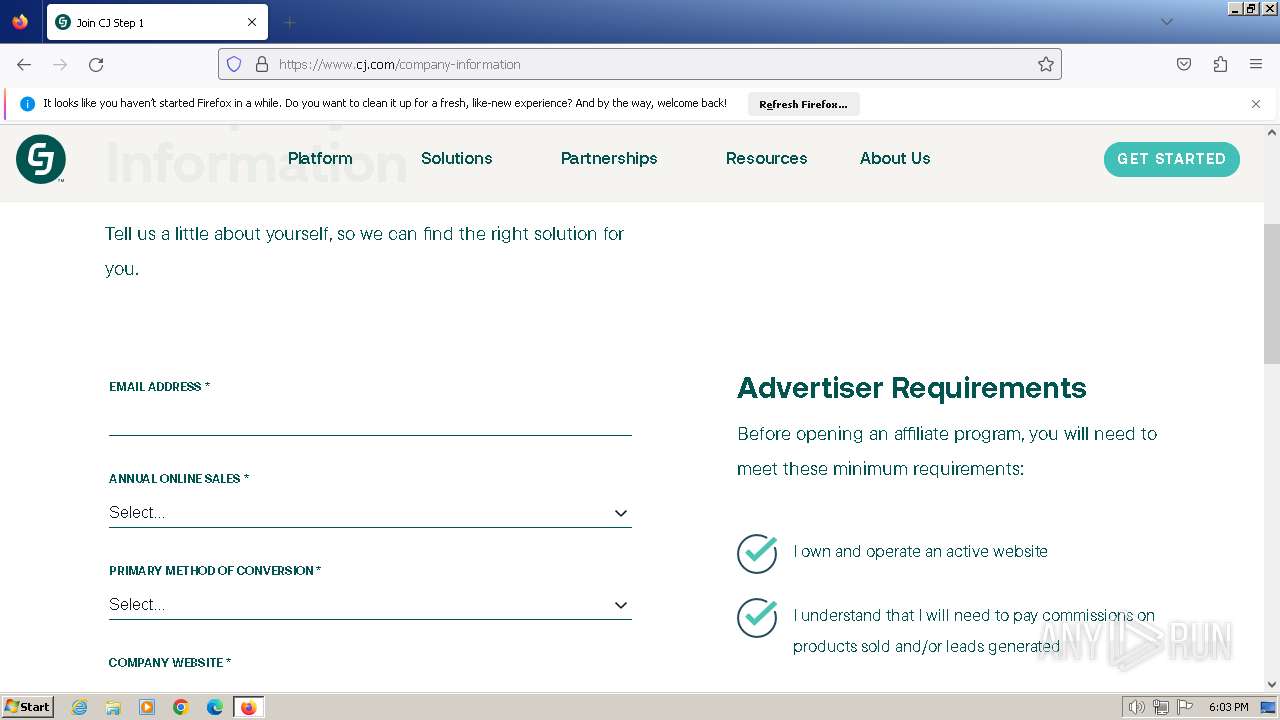
Task: Reload the page with refresh icon
Action: coord(96,64)
